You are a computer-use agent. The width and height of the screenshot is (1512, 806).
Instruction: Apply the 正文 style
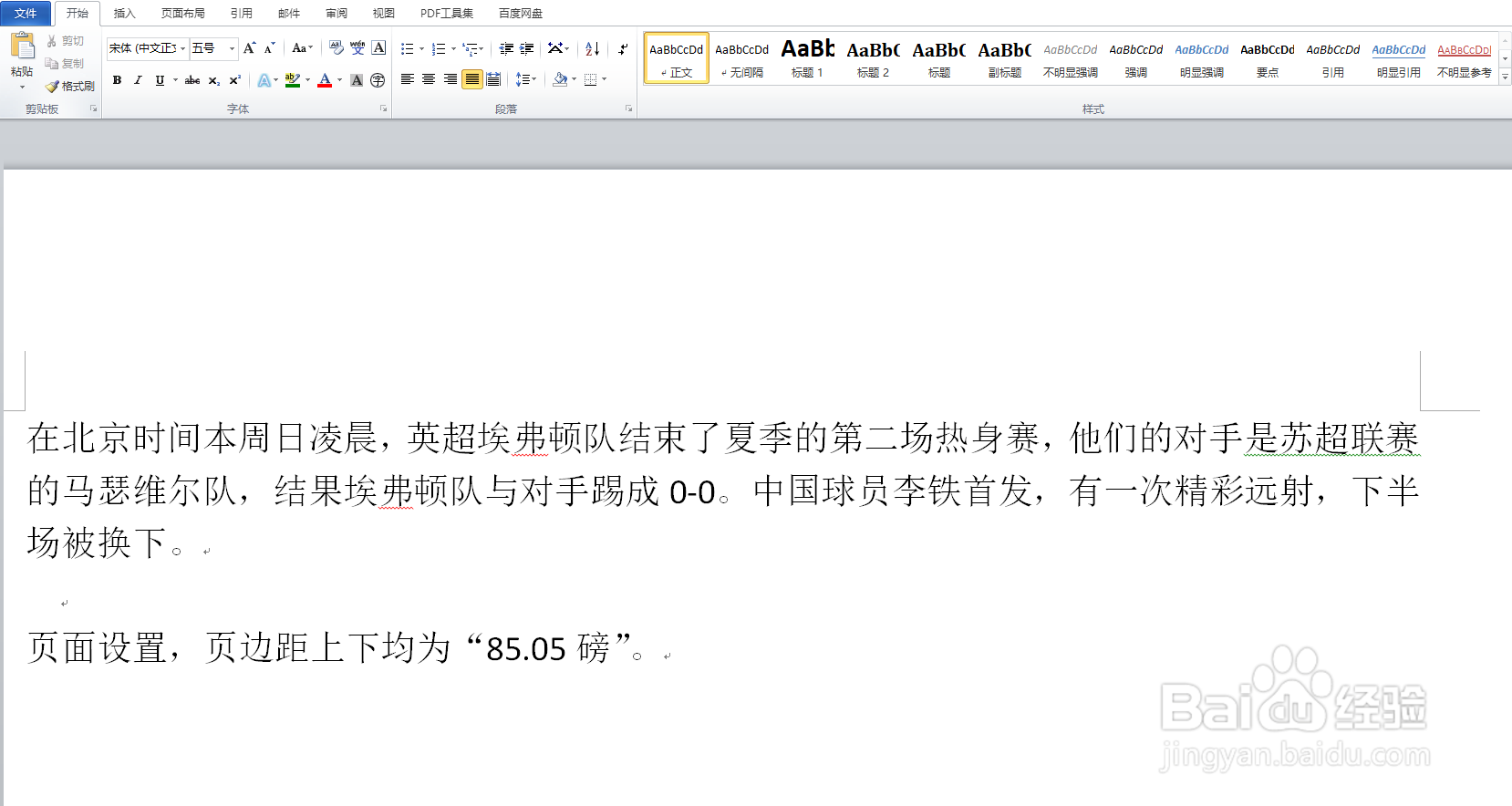tap(677, 58)
